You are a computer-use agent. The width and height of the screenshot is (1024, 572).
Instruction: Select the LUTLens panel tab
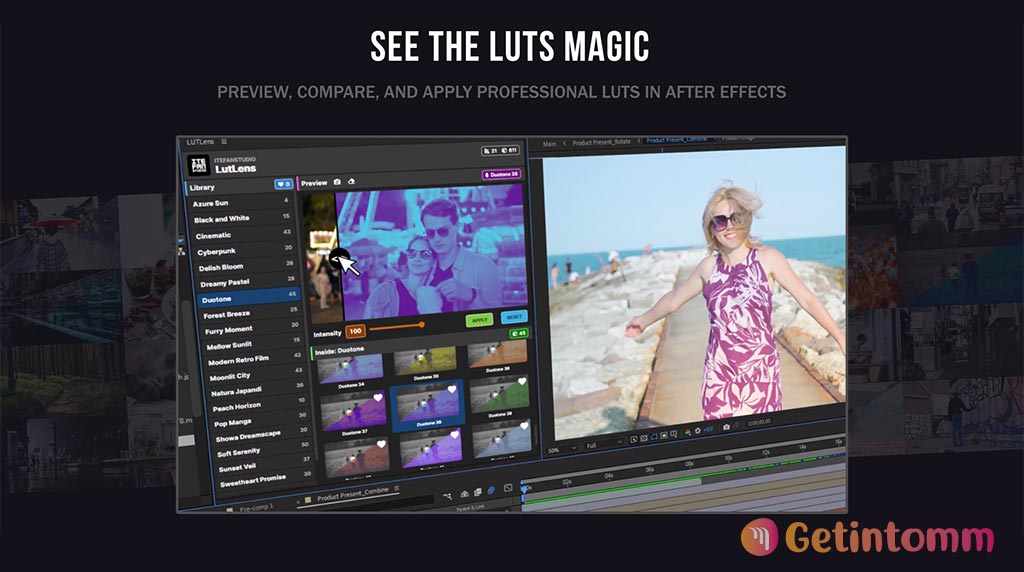coord(200,142)
